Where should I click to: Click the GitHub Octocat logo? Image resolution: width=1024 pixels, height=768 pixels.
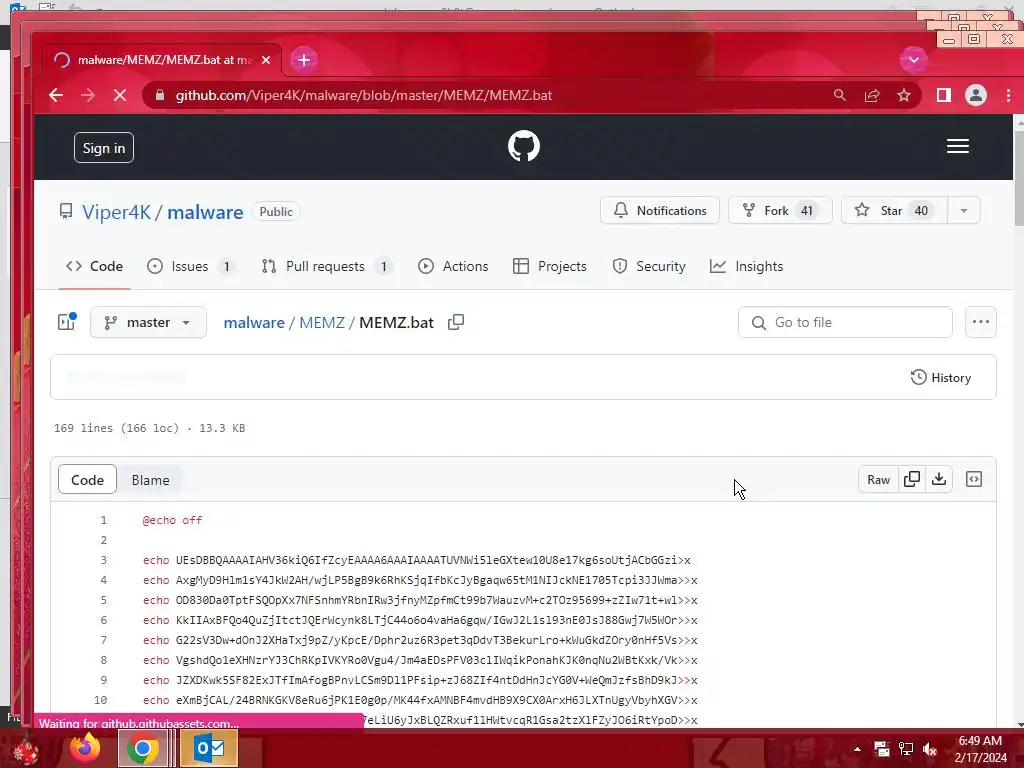[524, 146]
